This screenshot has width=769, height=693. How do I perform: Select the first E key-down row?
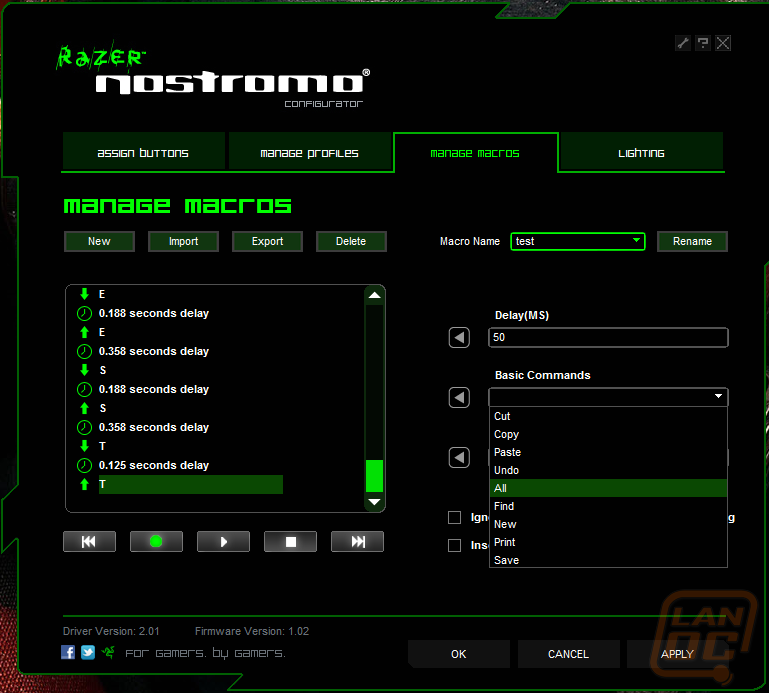[x=180, y=294]
